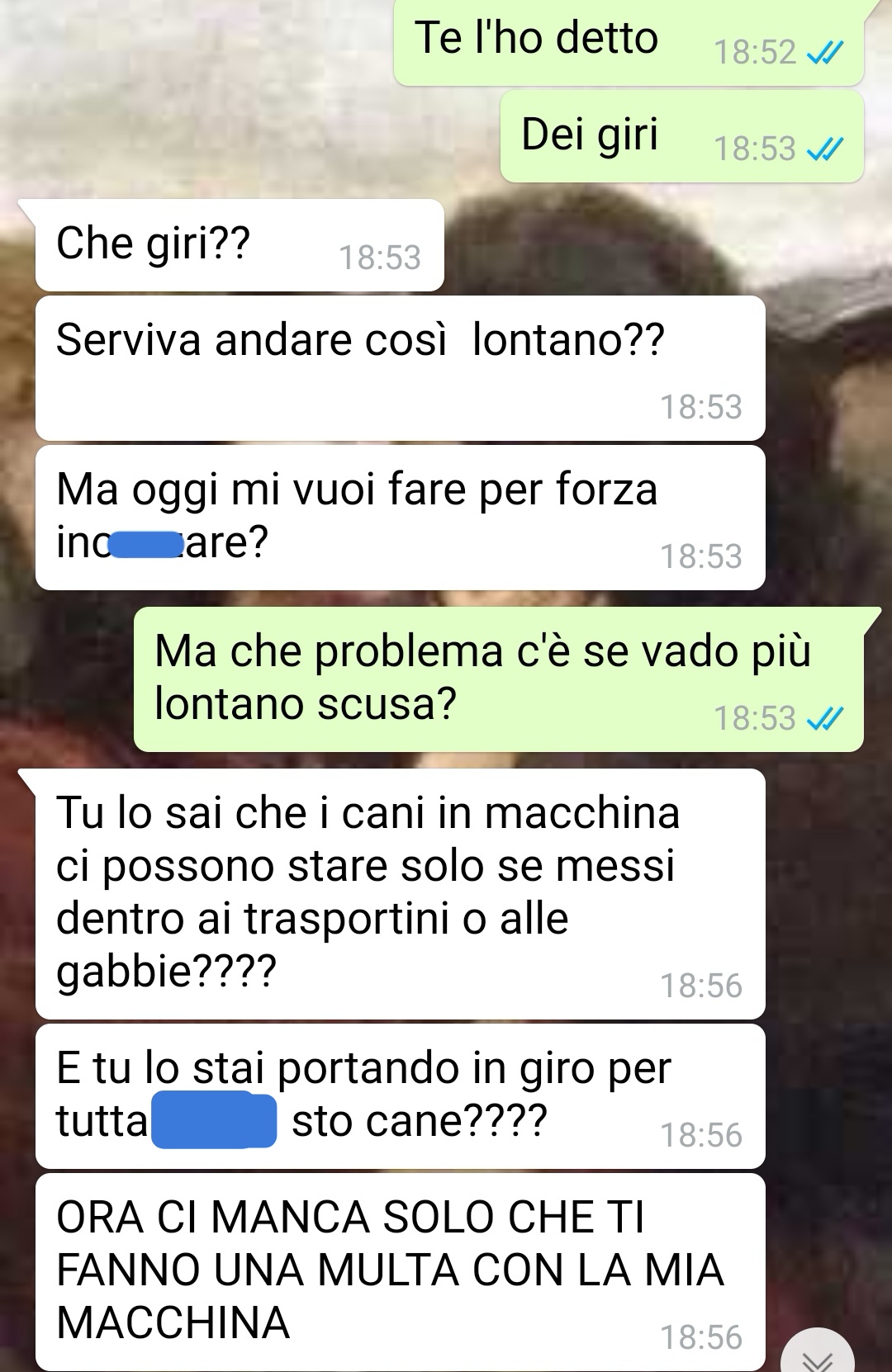Tap the 18:56 timestamp on the 'MULTA' message
Screen dimensions: 892x1372
701,1337
